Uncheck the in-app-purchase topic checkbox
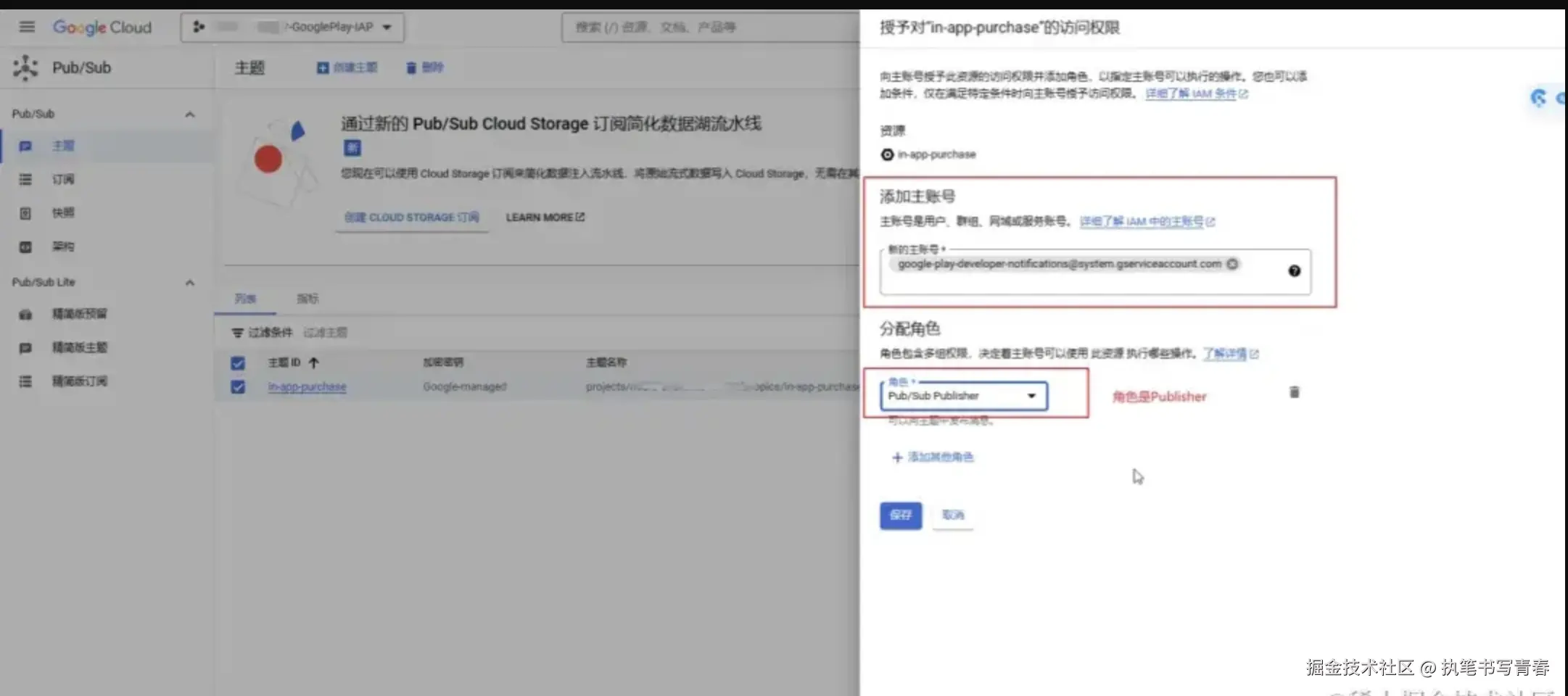Screen dimensions: 1568x696 pos(238,386)
